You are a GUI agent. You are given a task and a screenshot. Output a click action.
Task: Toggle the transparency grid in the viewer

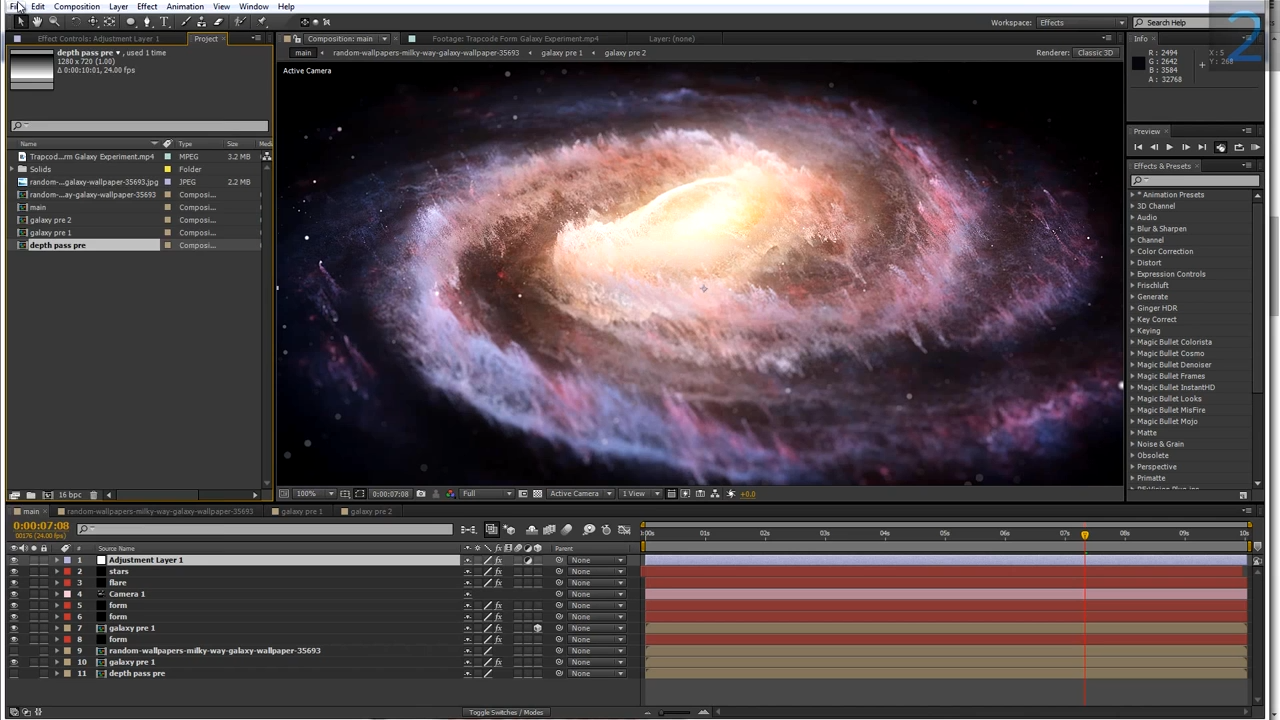click(537, 493)
